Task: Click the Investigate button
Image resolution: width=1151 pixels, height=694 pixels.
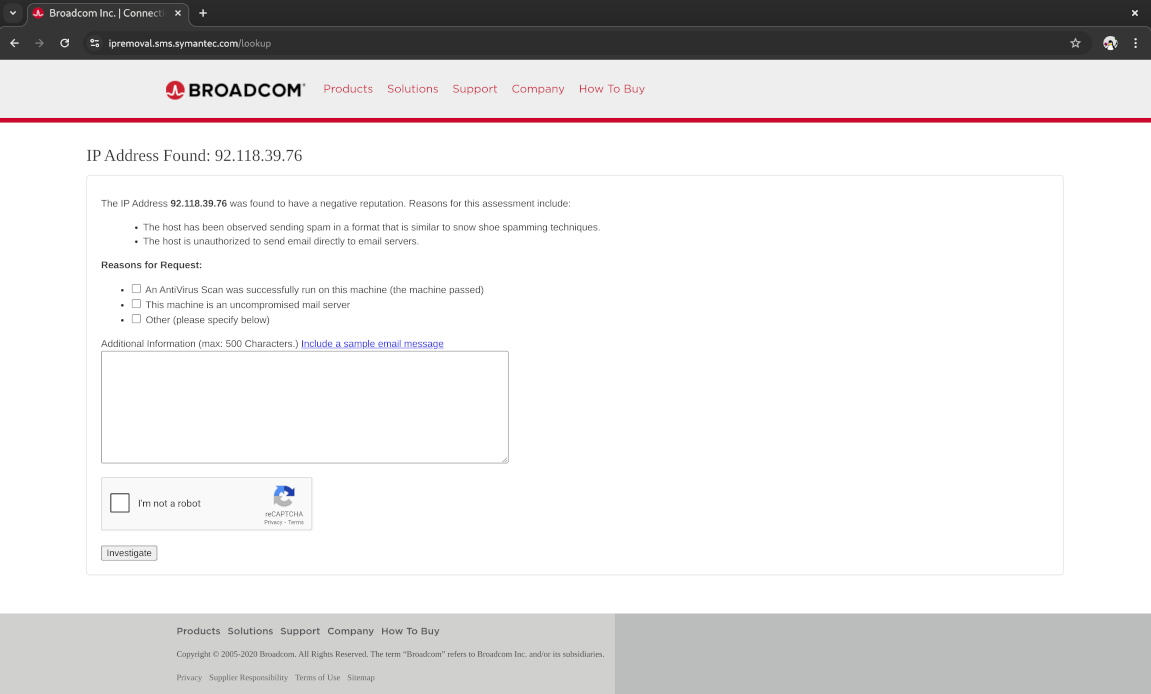Action: pyautogui.click(x=129, y=553)
